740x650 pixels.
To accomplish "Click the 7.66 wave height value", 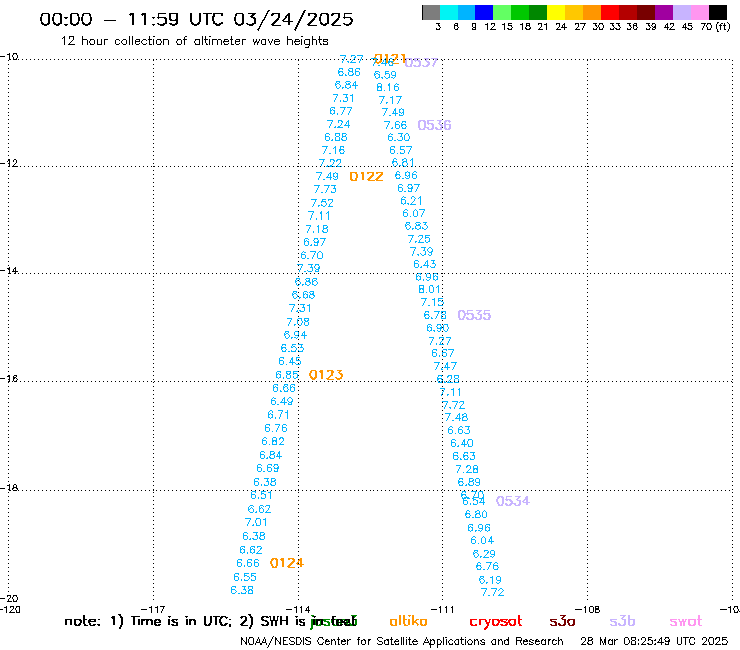I will tap(395, 125).
